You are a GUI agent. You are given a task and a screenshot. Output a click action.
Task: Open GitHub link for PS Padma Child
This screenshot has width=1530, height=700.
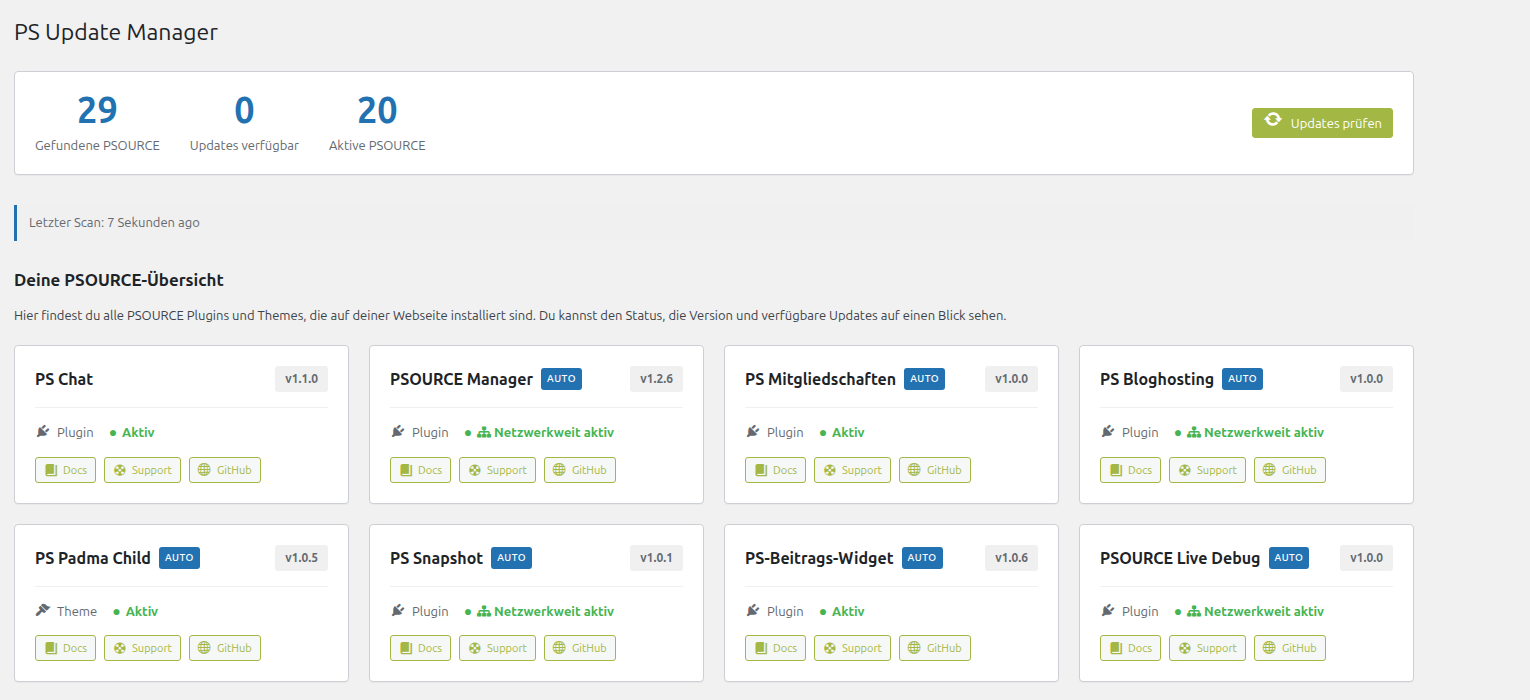pyautogui.click(x=225, y=648)
